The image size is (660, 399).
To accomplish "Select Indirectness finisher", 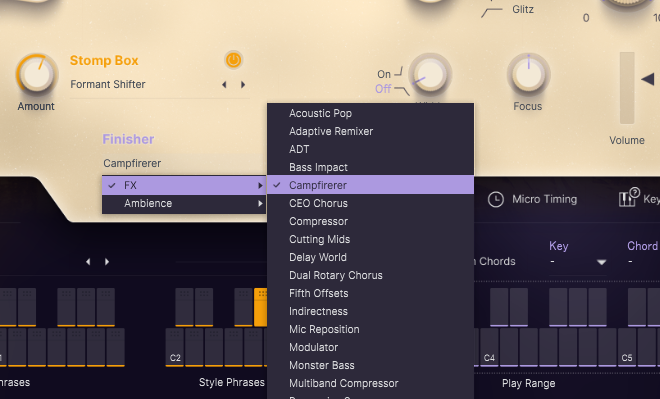I will tap(370, 311).
